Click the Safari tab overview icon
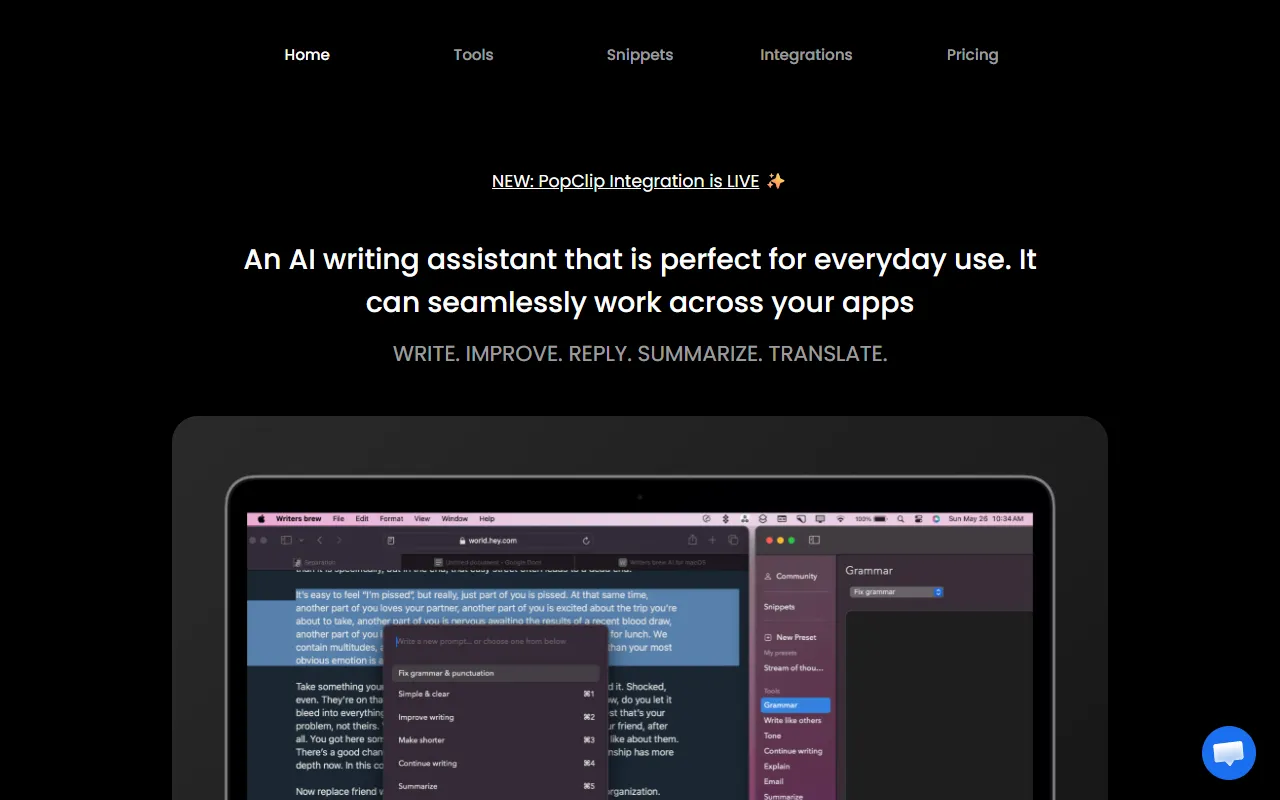The height and width of the screenshot is (800, 1280). click(733, 540)
